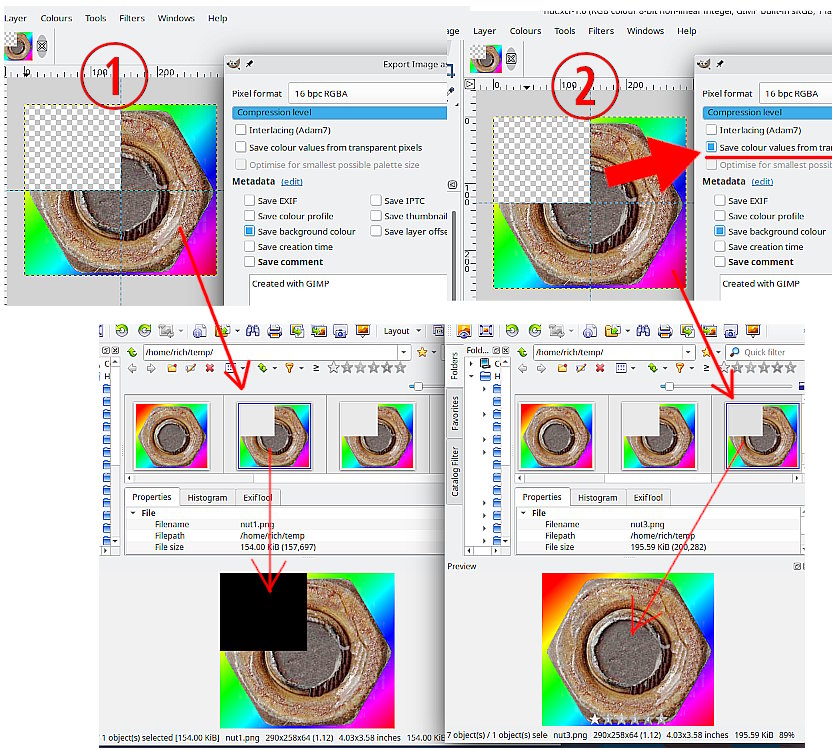Open file info icon in nut1.png browser

coord(200,331)
